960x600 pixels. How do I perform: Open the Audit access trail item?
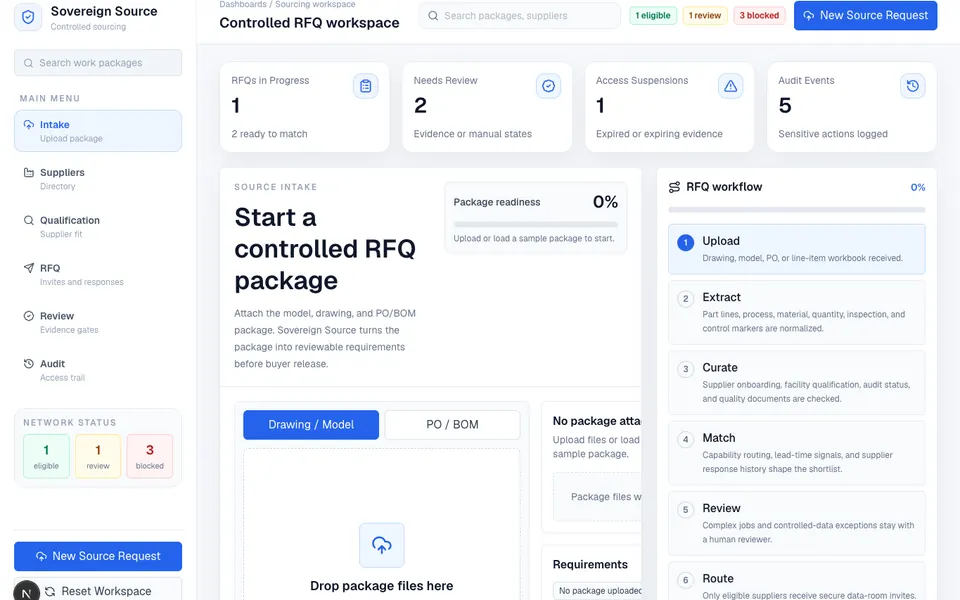point(98,370)
